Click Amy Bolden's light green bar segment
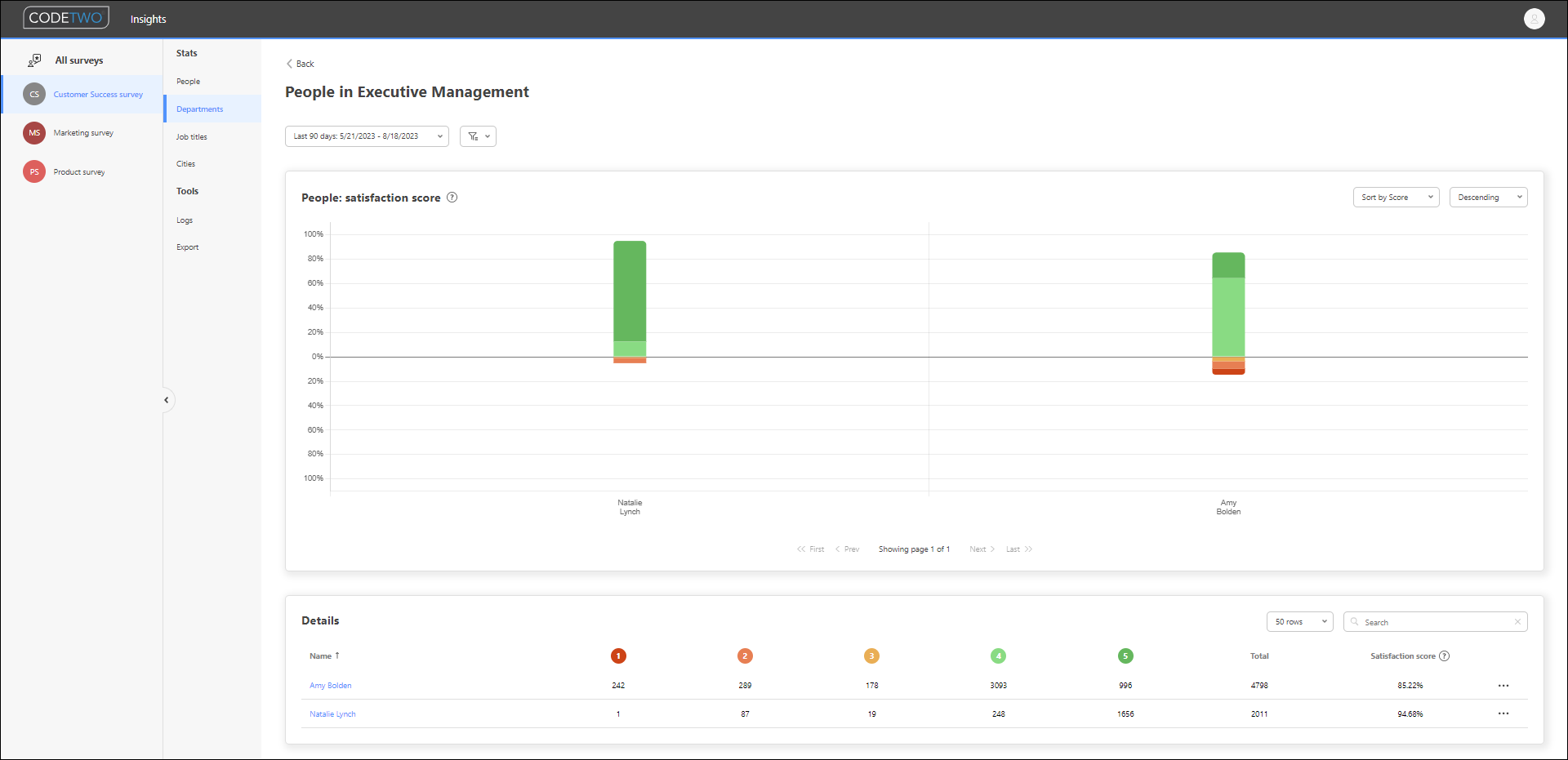 click(x=1228, y=317)
